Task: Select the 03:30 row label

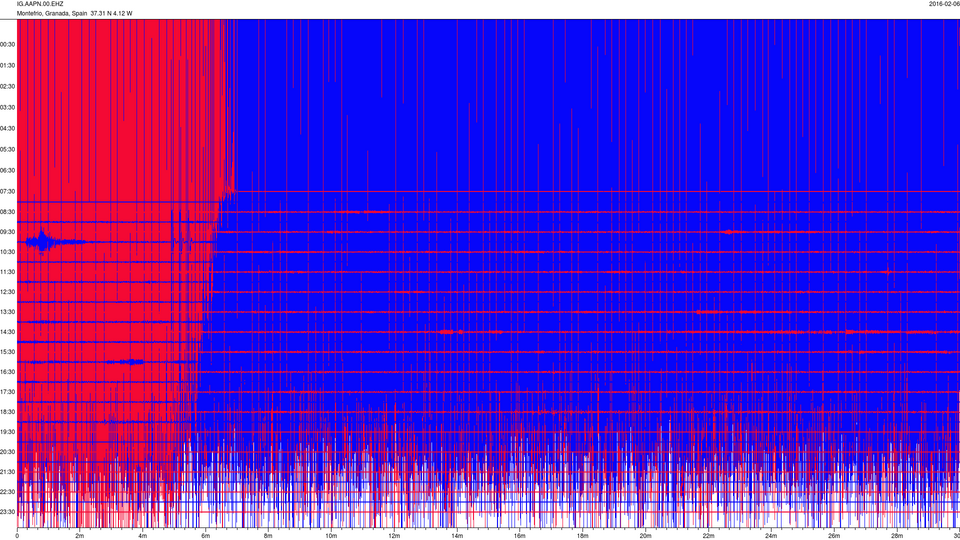Action: coord(7,108)
